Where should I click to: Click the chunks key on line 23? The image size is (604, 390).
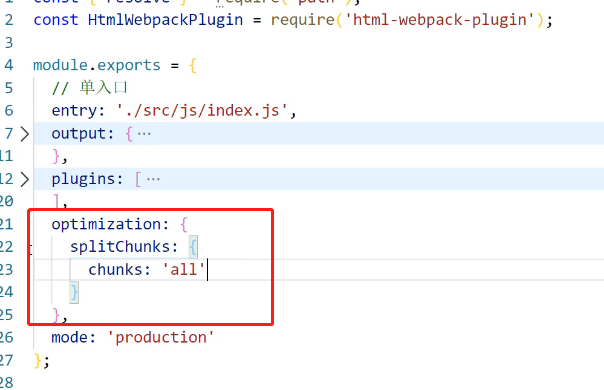click(x=115, y=269)
